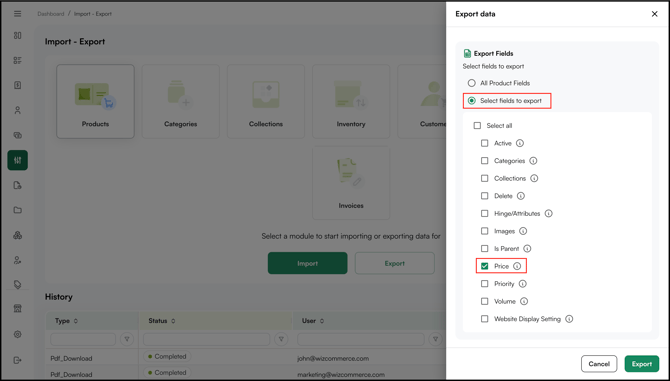Click the info icon next to Categories
Screen dimensions: 670x381
(x=533, y=161)
